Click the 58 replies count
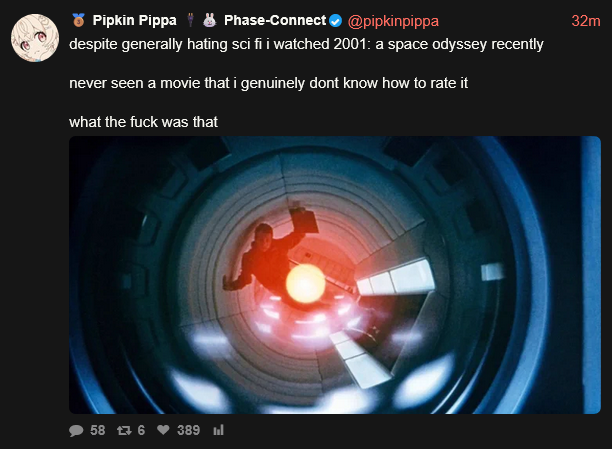This screenshot has height=449, width=612. coord(98,430)
